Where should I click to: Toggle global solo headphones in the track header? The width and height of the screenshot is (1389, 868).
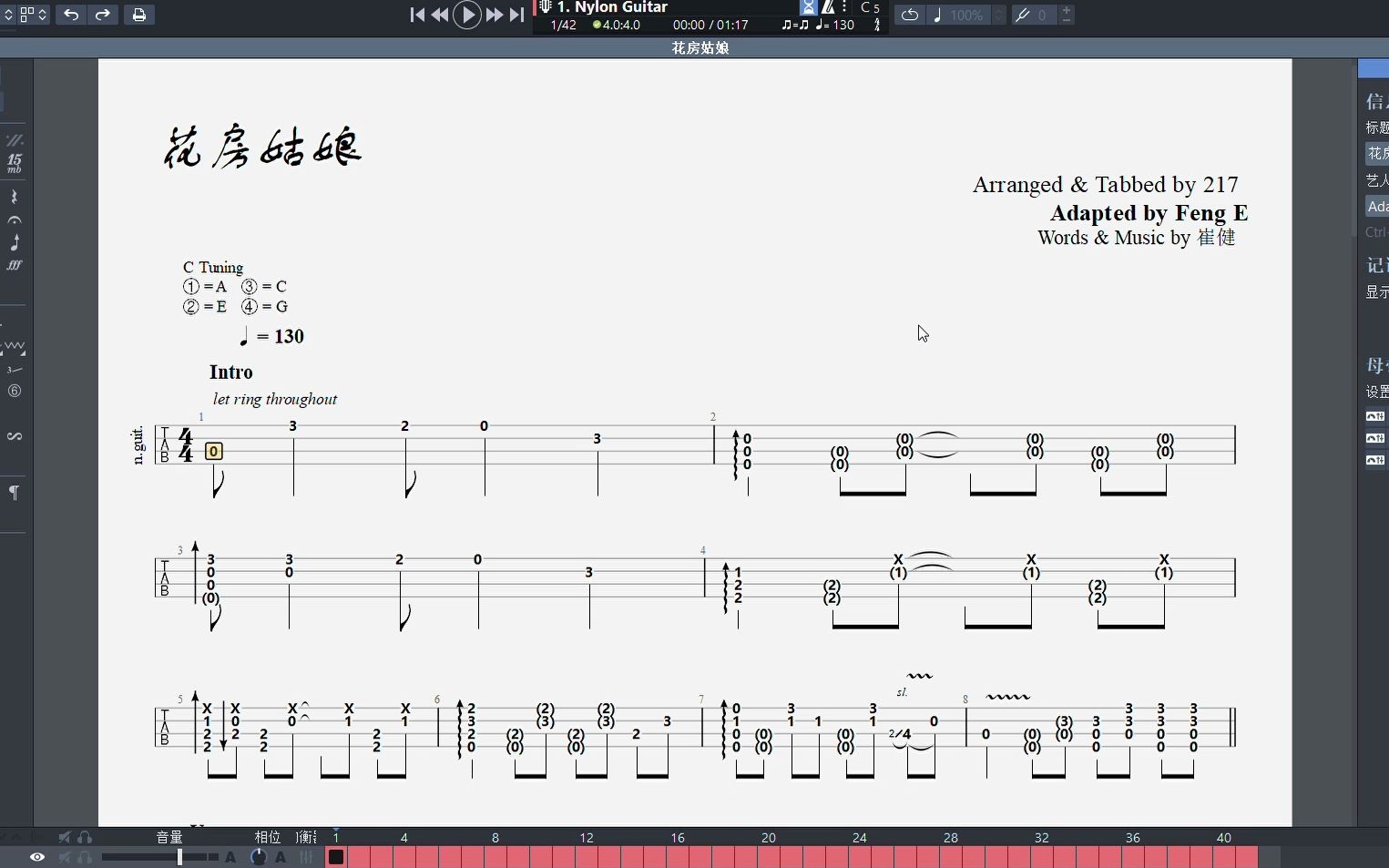click(x=85, y=837)
